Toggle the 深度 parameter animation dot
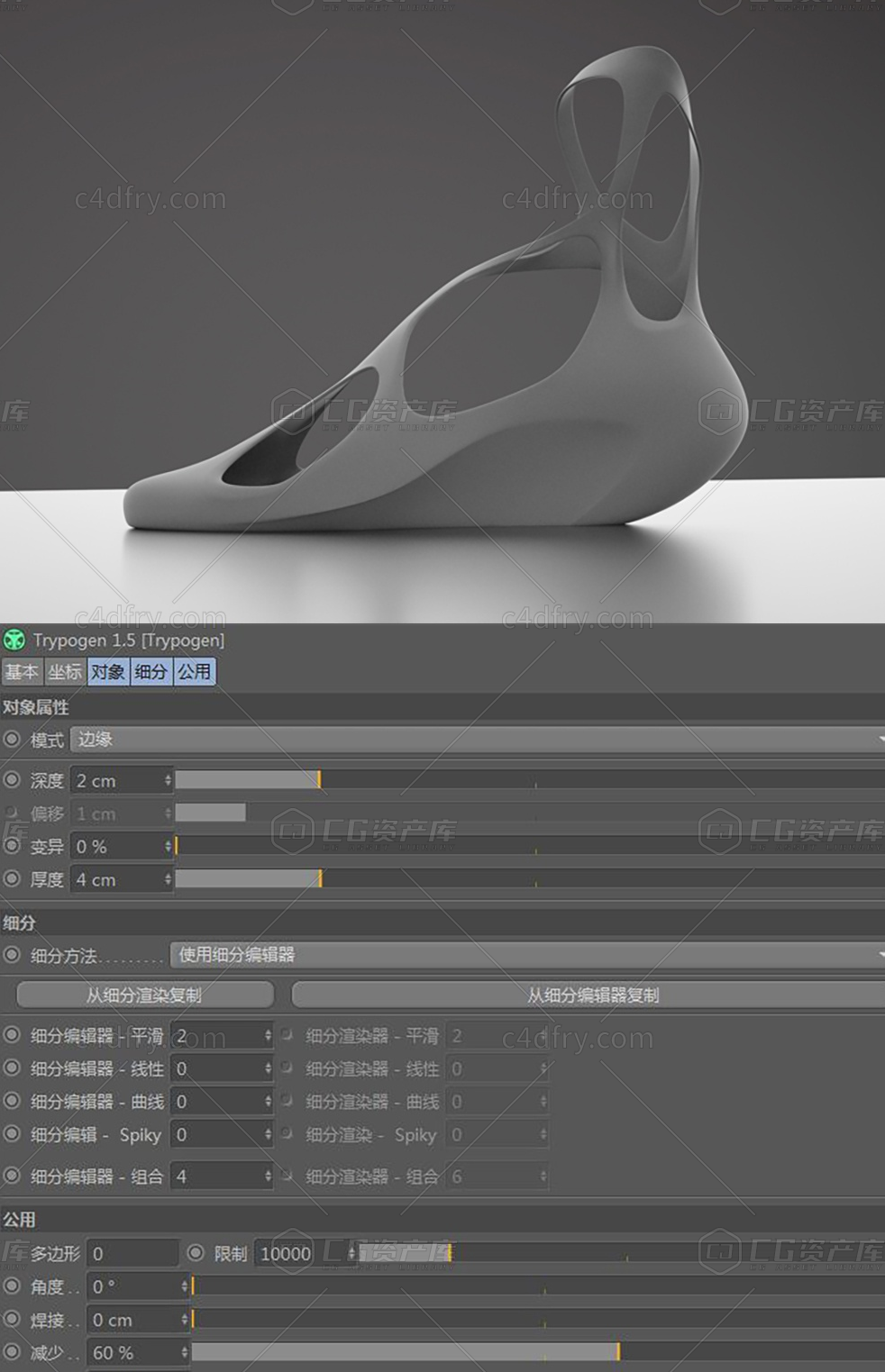885x1372 pixels. [x=12, y=780]
